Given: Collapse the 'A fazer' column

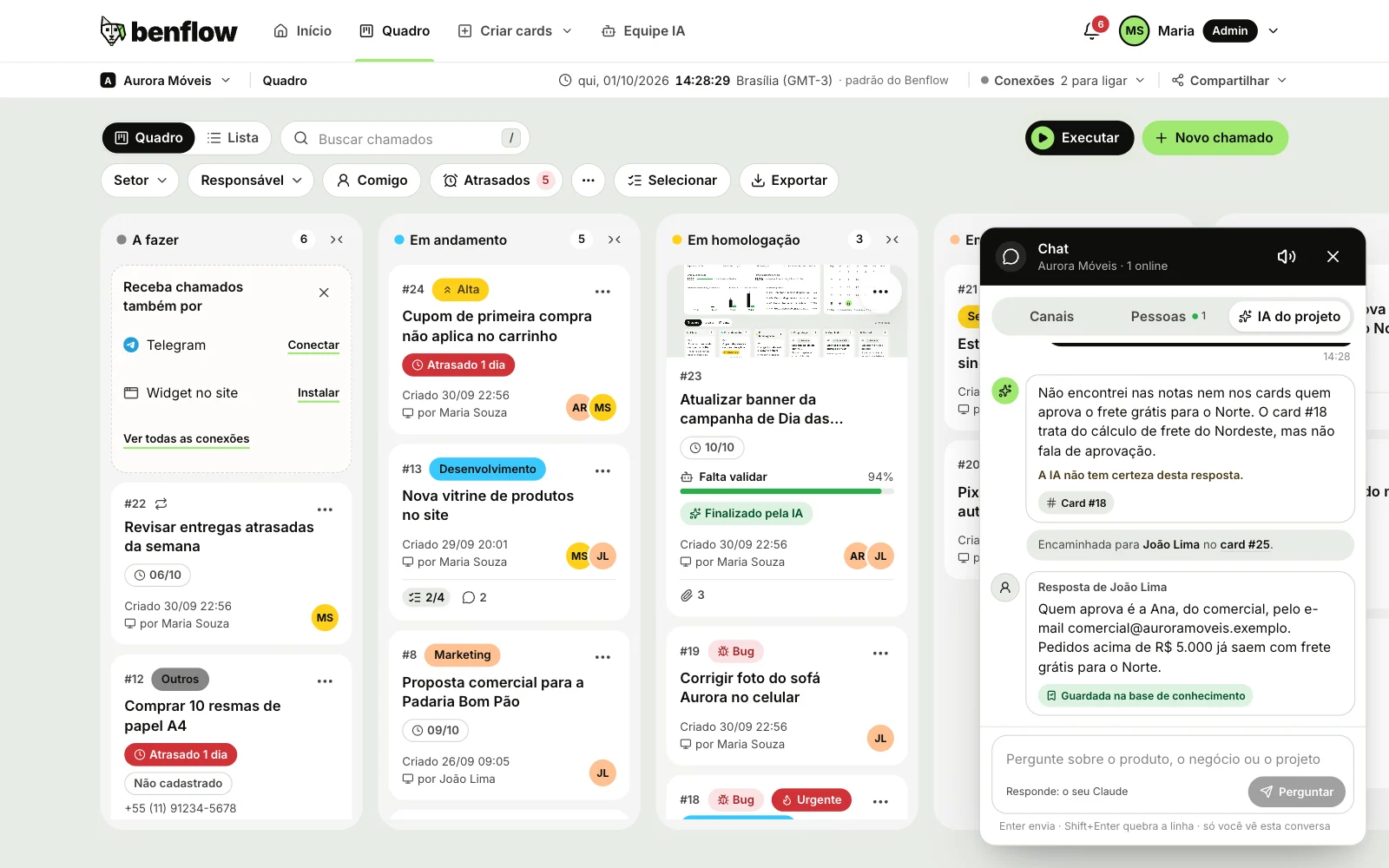Looking at the screenshot, I should 337,240.
